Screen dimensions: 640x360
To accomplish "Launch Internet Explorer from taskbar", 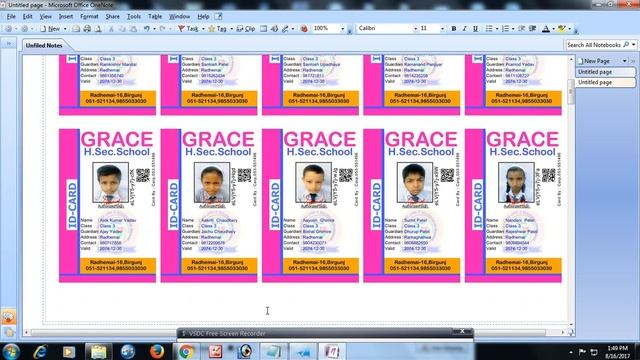I will coord(40,351).
